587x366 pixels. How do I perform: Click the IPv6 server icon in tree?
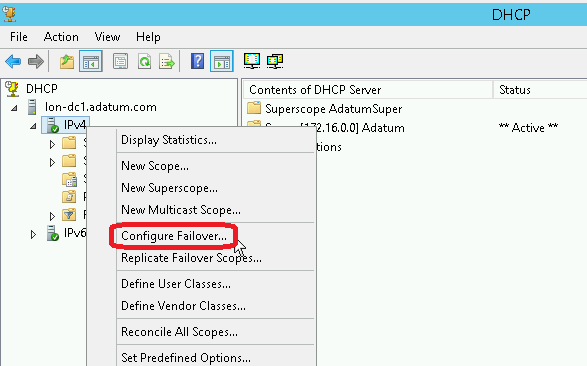53,233
